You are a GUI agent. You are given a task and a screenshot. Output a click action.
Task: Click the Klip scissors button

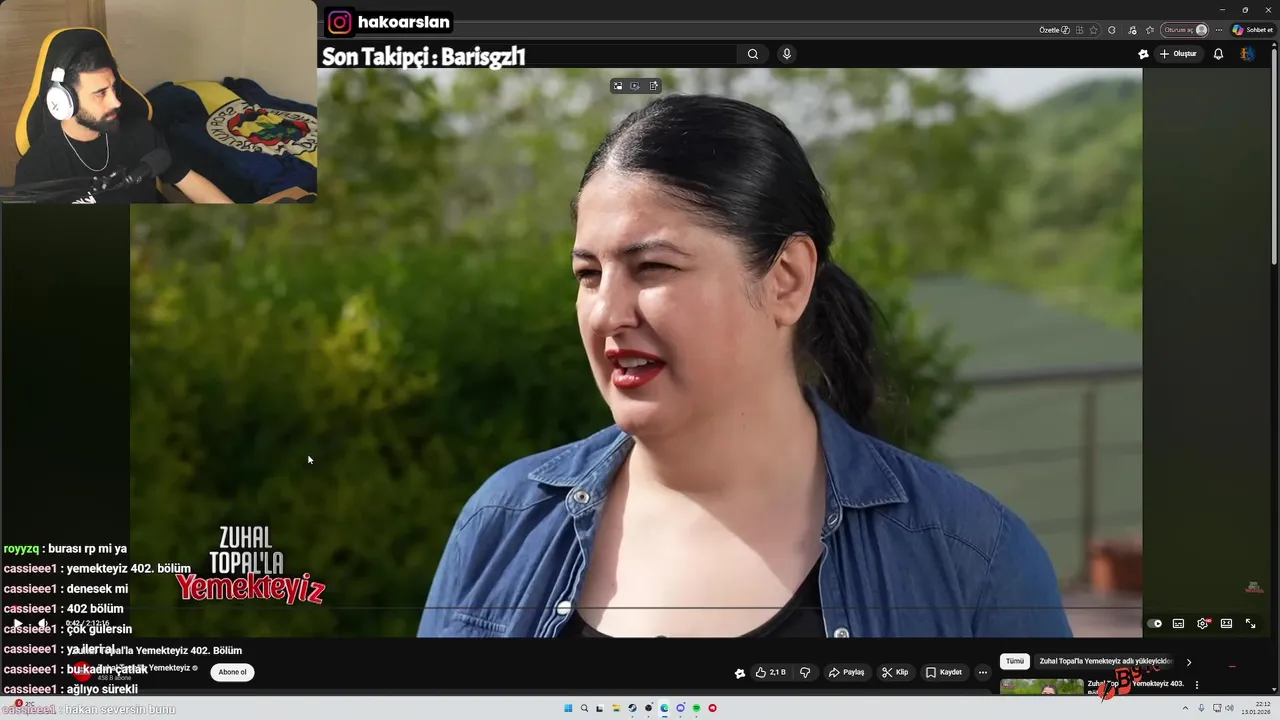tap(895, 673)
